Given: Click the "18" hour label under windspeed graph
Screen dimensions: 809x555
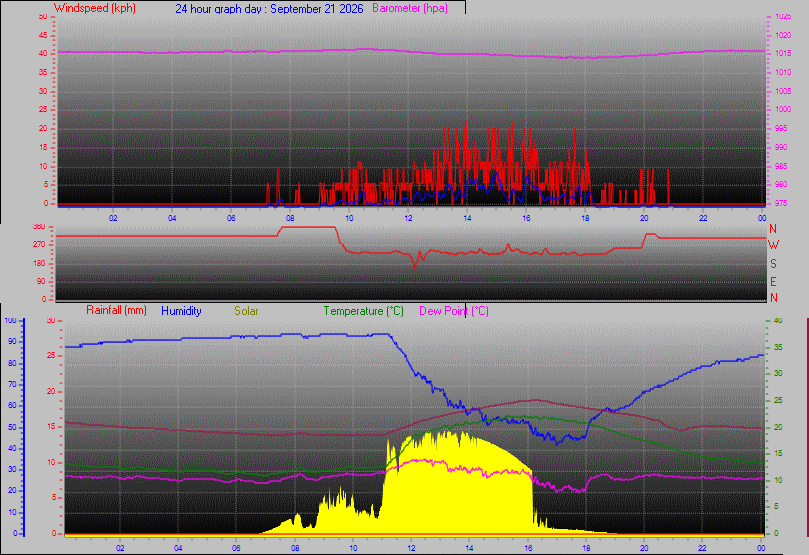Looking at the screenshot, I should pos(585,218).
